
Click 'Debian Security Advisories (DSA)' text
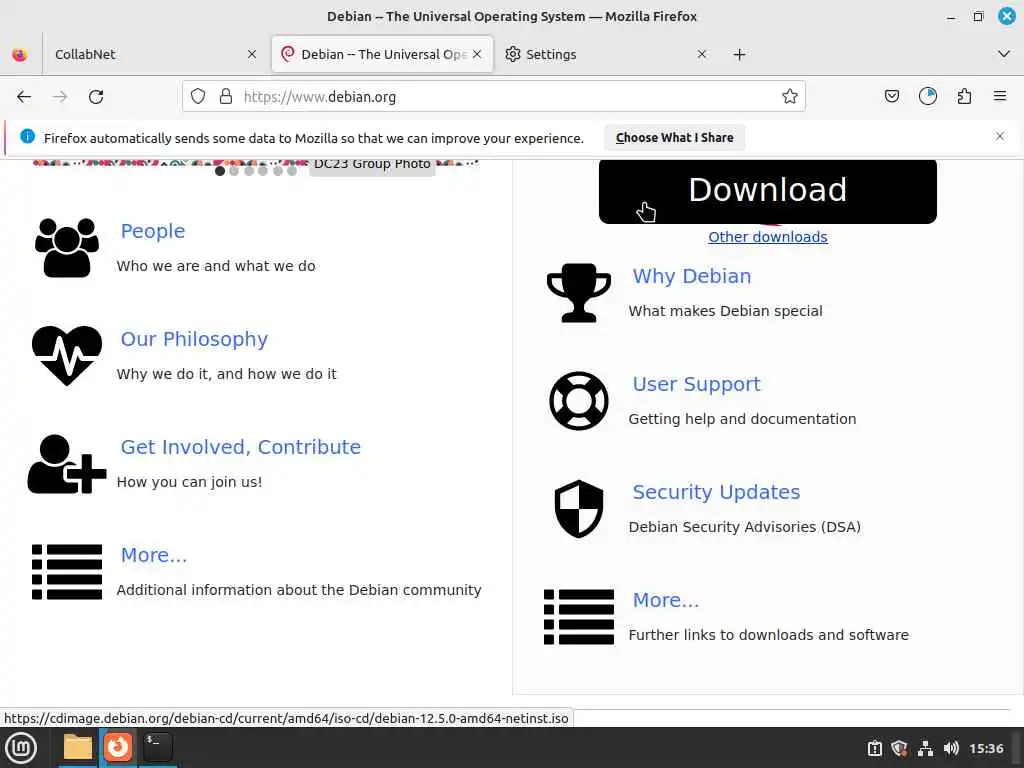point(744,527)
